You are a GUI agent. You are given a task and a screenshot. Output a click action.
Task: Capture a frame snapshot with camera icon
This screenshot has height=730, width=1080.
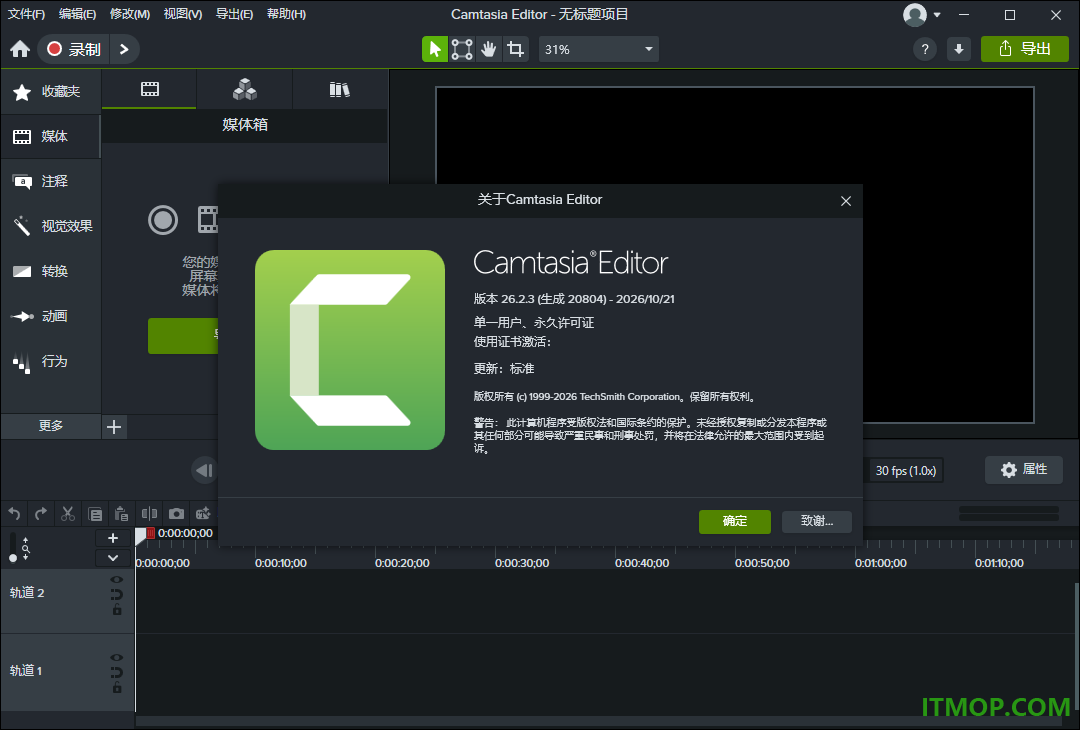[x=176, y=514]
